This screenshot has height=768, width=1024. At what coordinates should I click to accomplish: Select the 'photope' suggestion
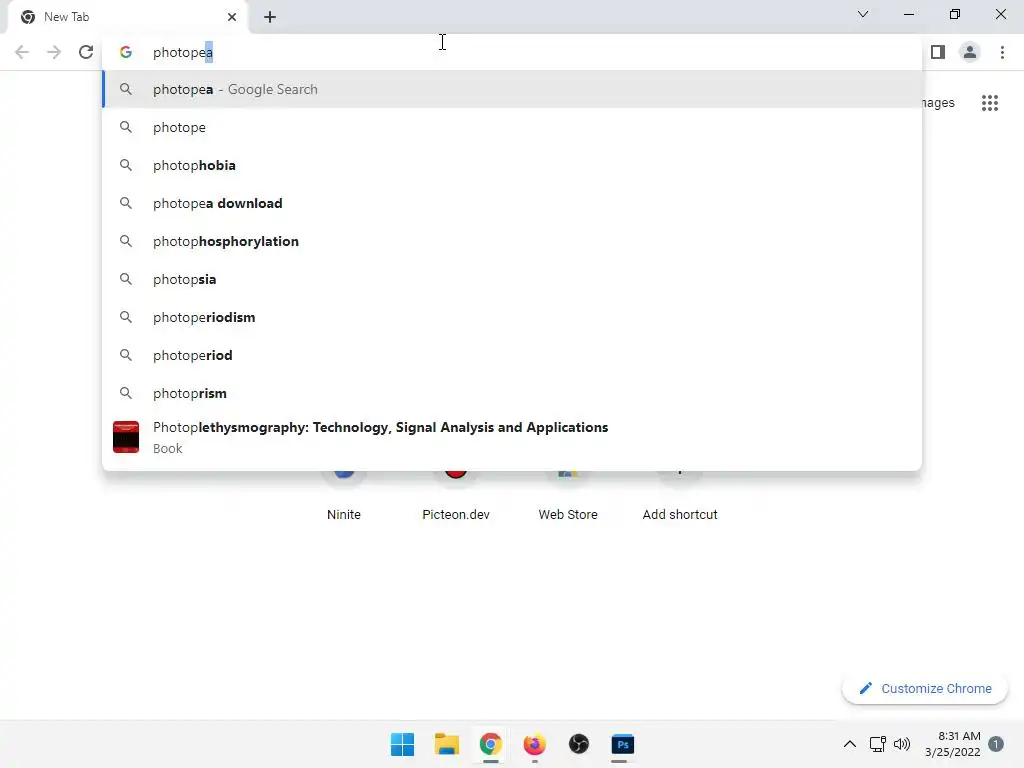click(512, 127)
